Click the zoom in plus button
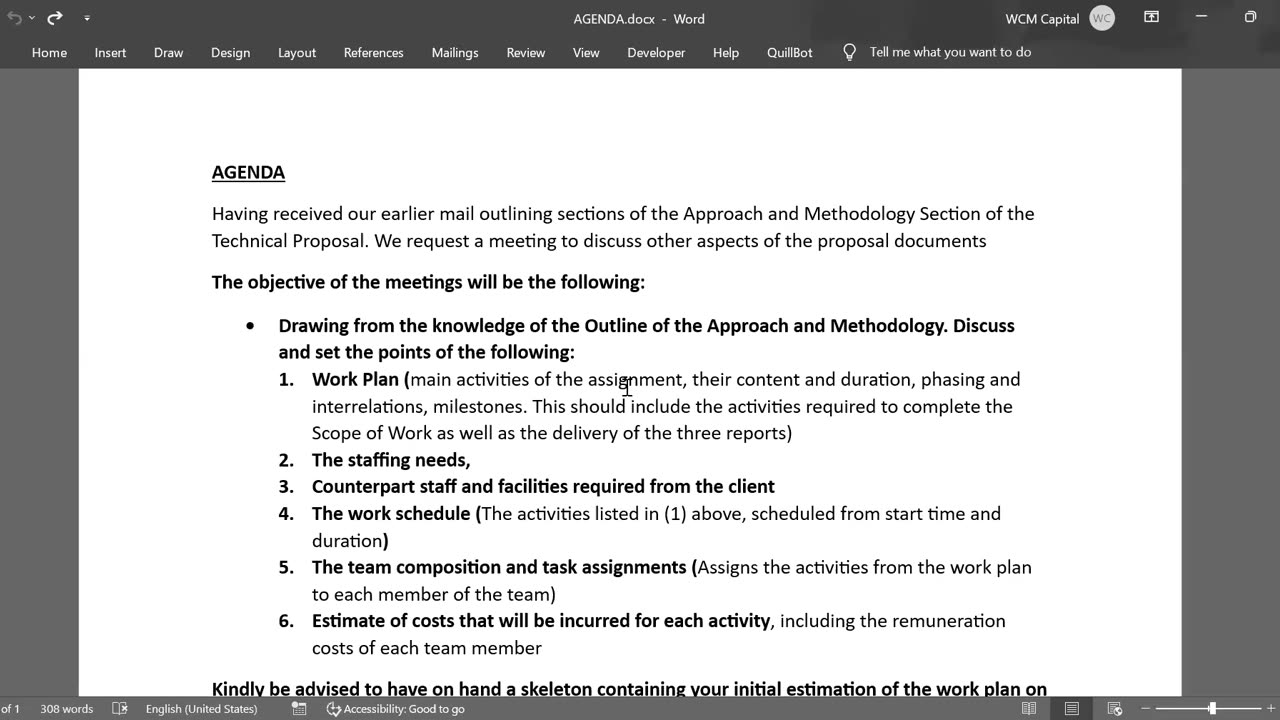 (1272, 708)
